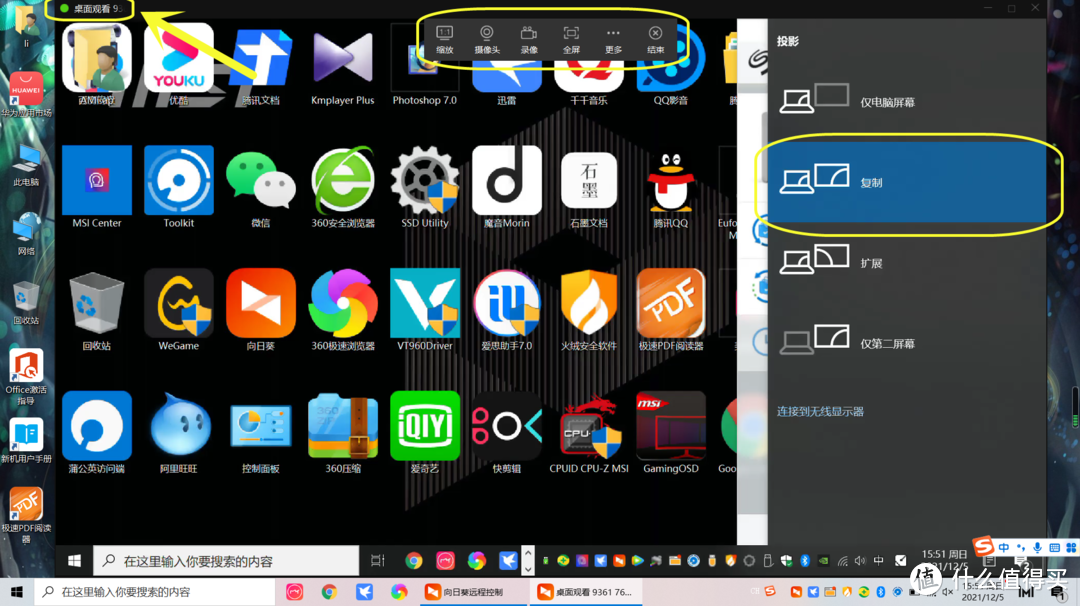Click the local taskbar search box
This screenshot has width=1080, height=606.
pos(155,592)
